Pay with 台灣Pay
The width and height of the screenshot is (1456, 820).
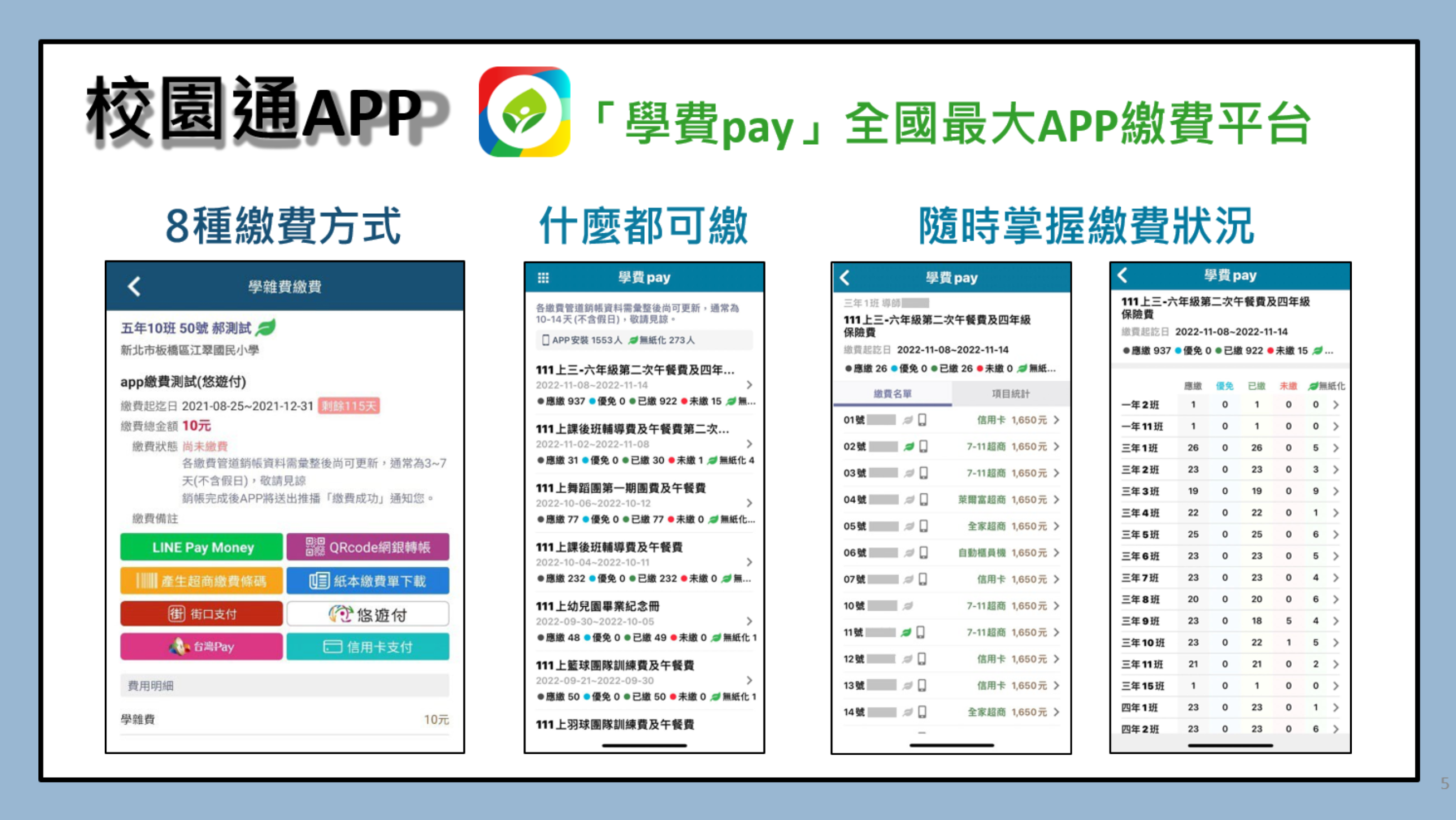point(201,646)
